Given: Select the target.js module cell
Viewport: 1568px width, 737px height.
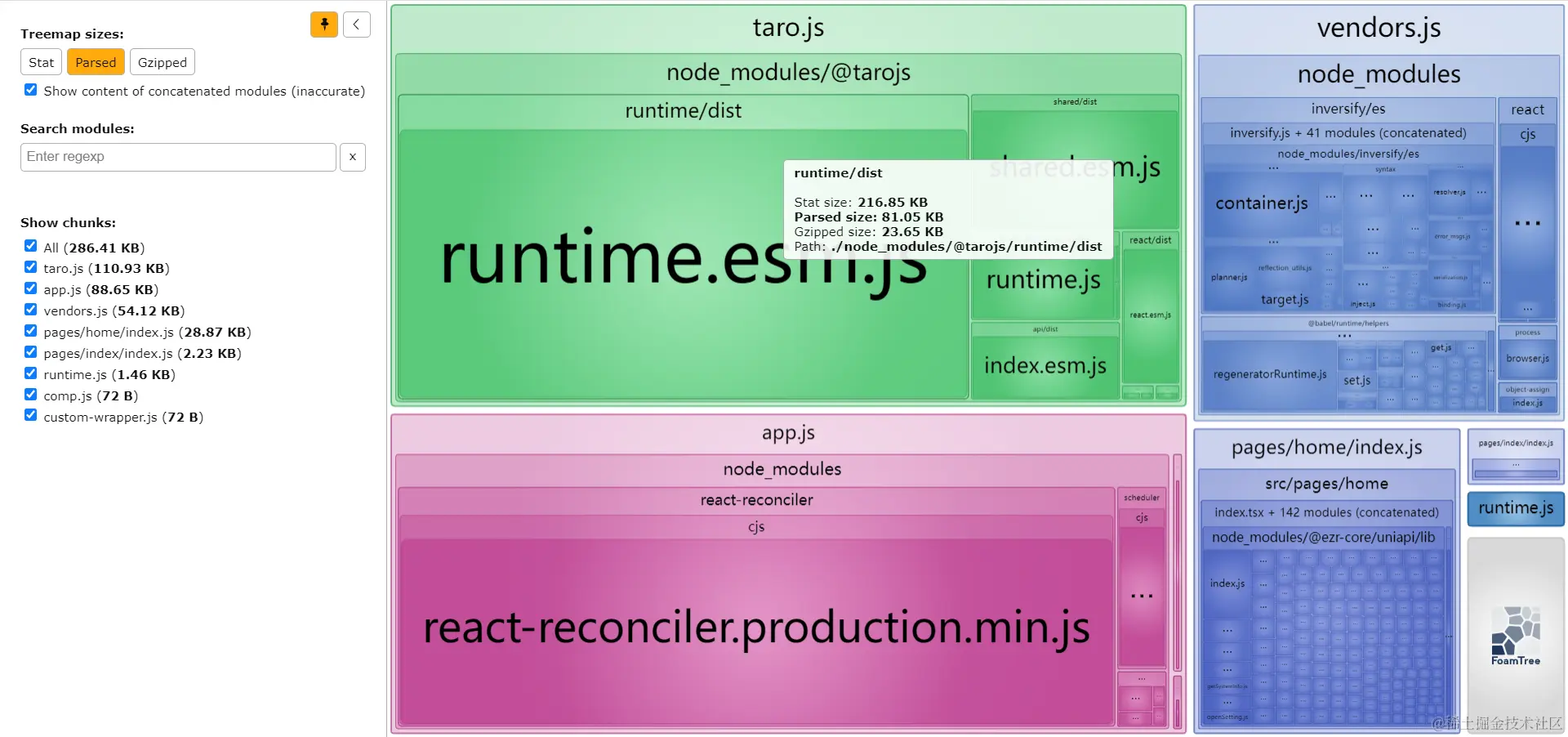Looking at the screenshot, I should 1285,300.
